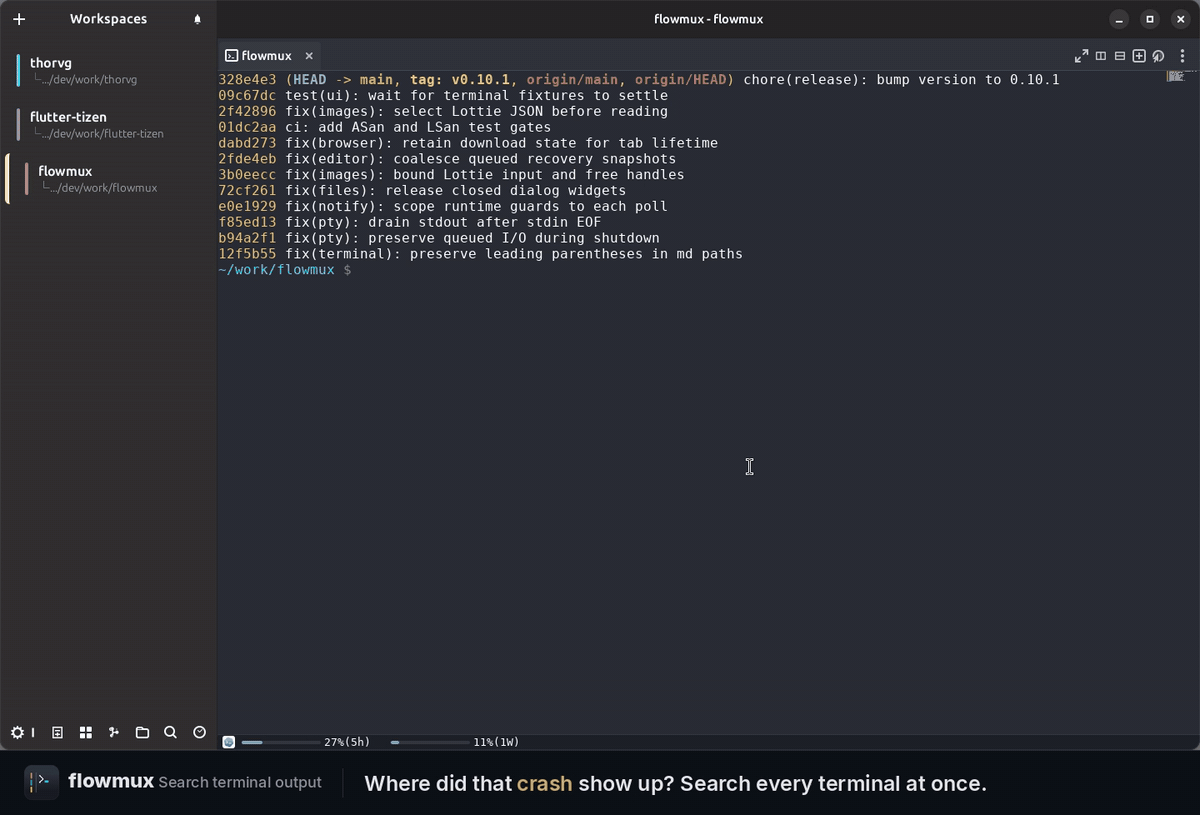Click commit 'ci: add ASan and LSan test gates'
Screen dimensions: 1200x815
418,127
